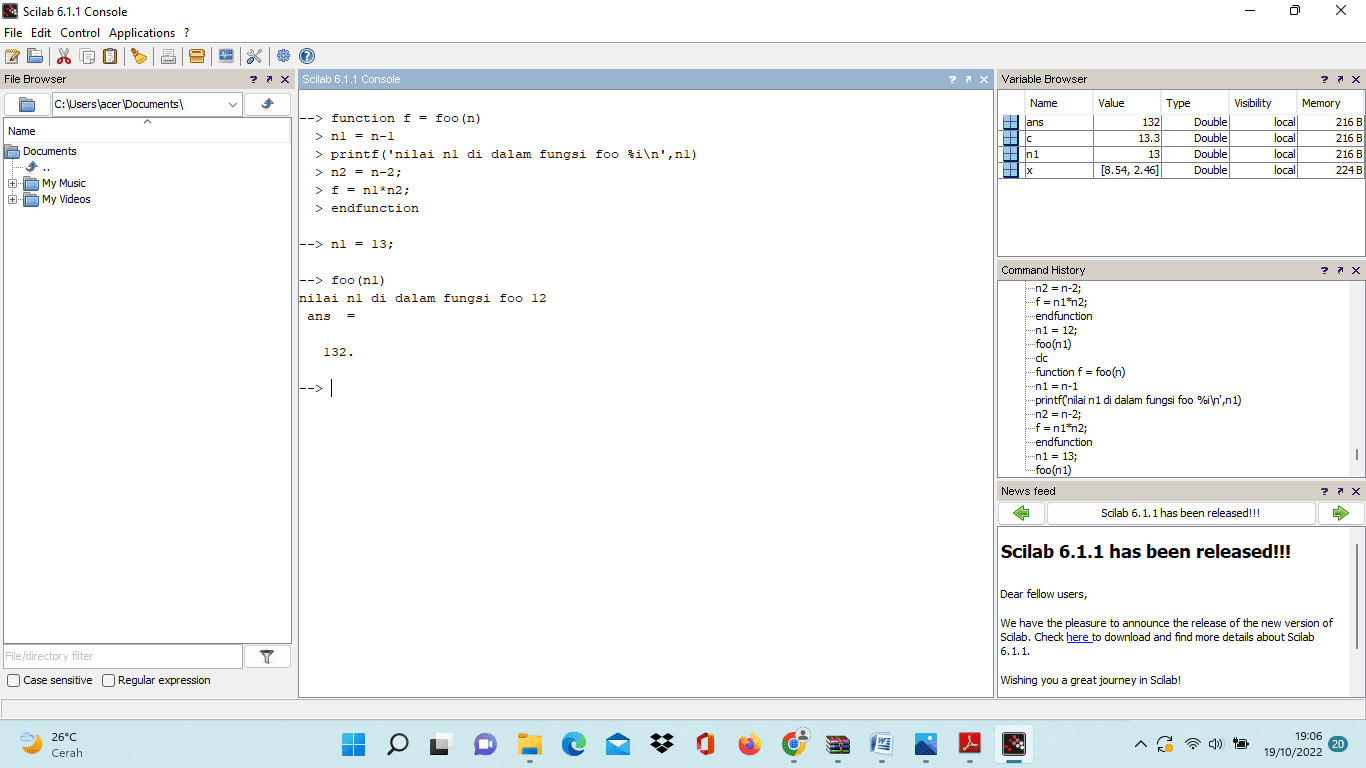The width and height of the screenshot is (1366, 768).
Task: Click the File/directory filter input field
Action: [123, 656]
